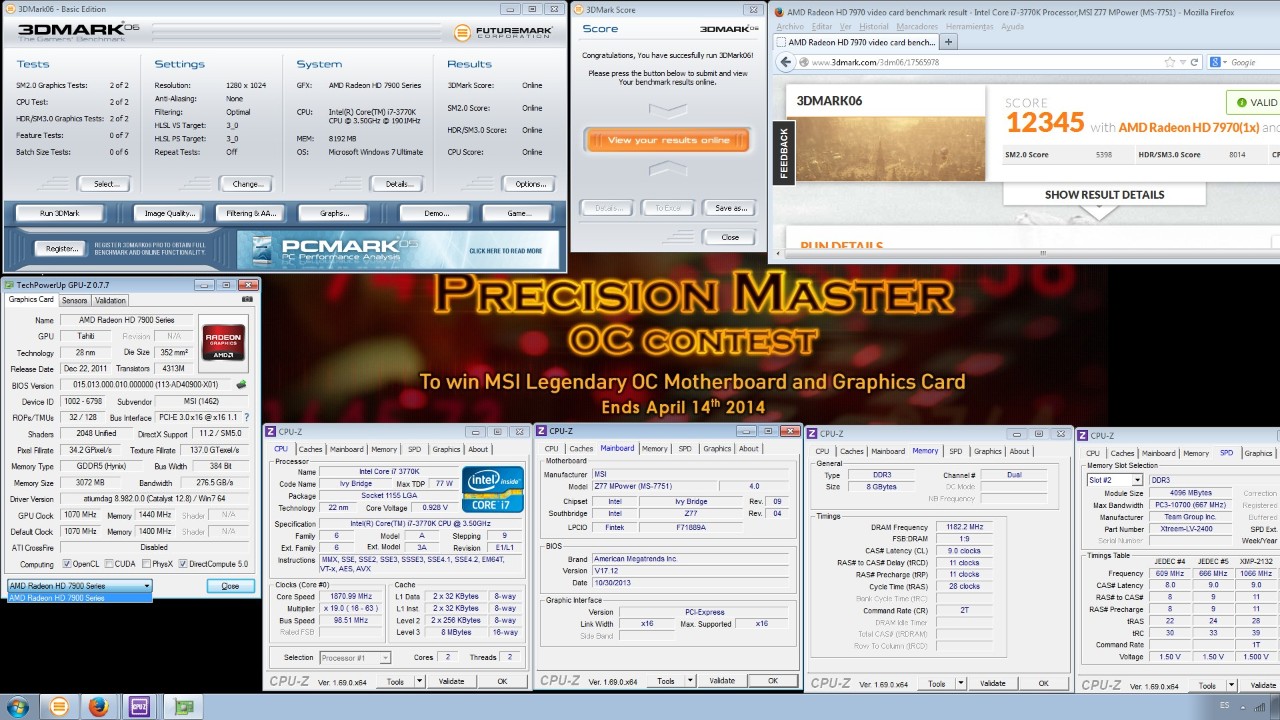
Task: Click the Register button in 3DMark06
Action: (x=61, y=248)
